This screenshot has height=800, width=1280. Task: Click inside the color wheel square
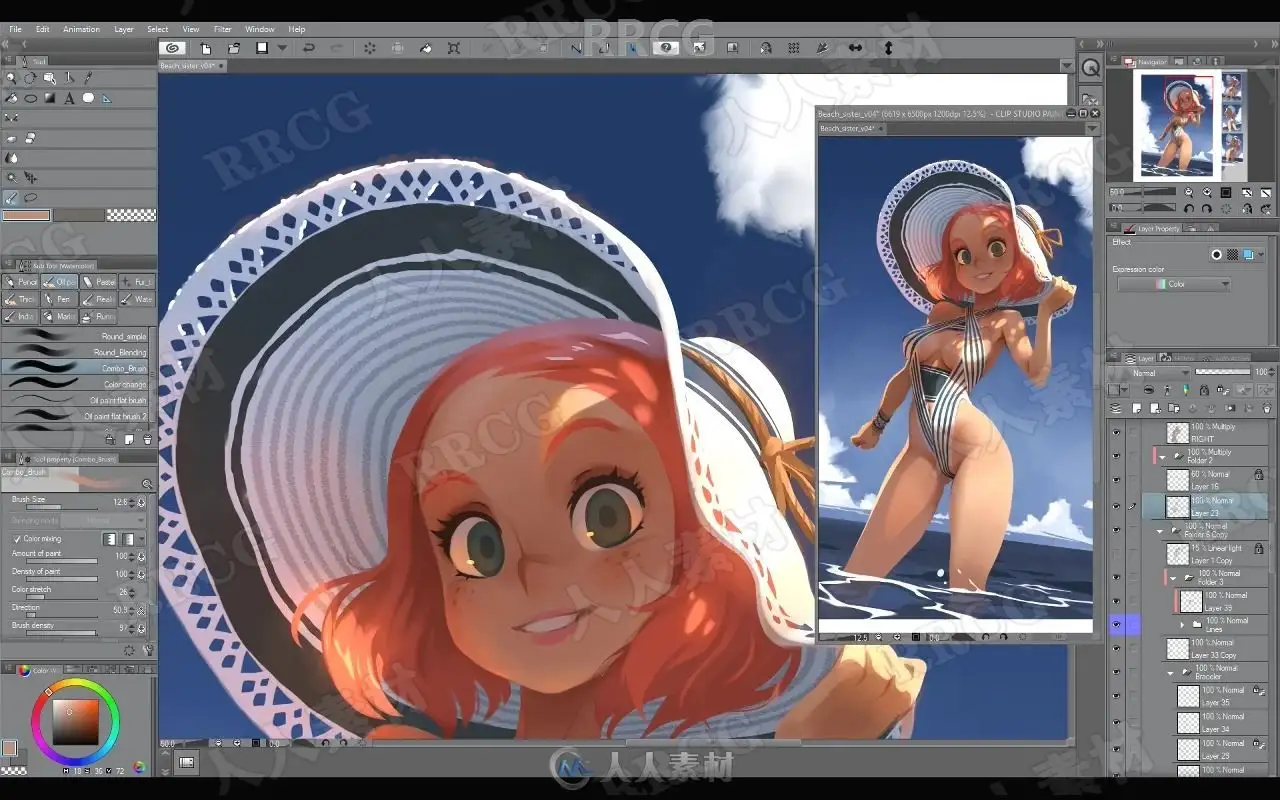75,722
